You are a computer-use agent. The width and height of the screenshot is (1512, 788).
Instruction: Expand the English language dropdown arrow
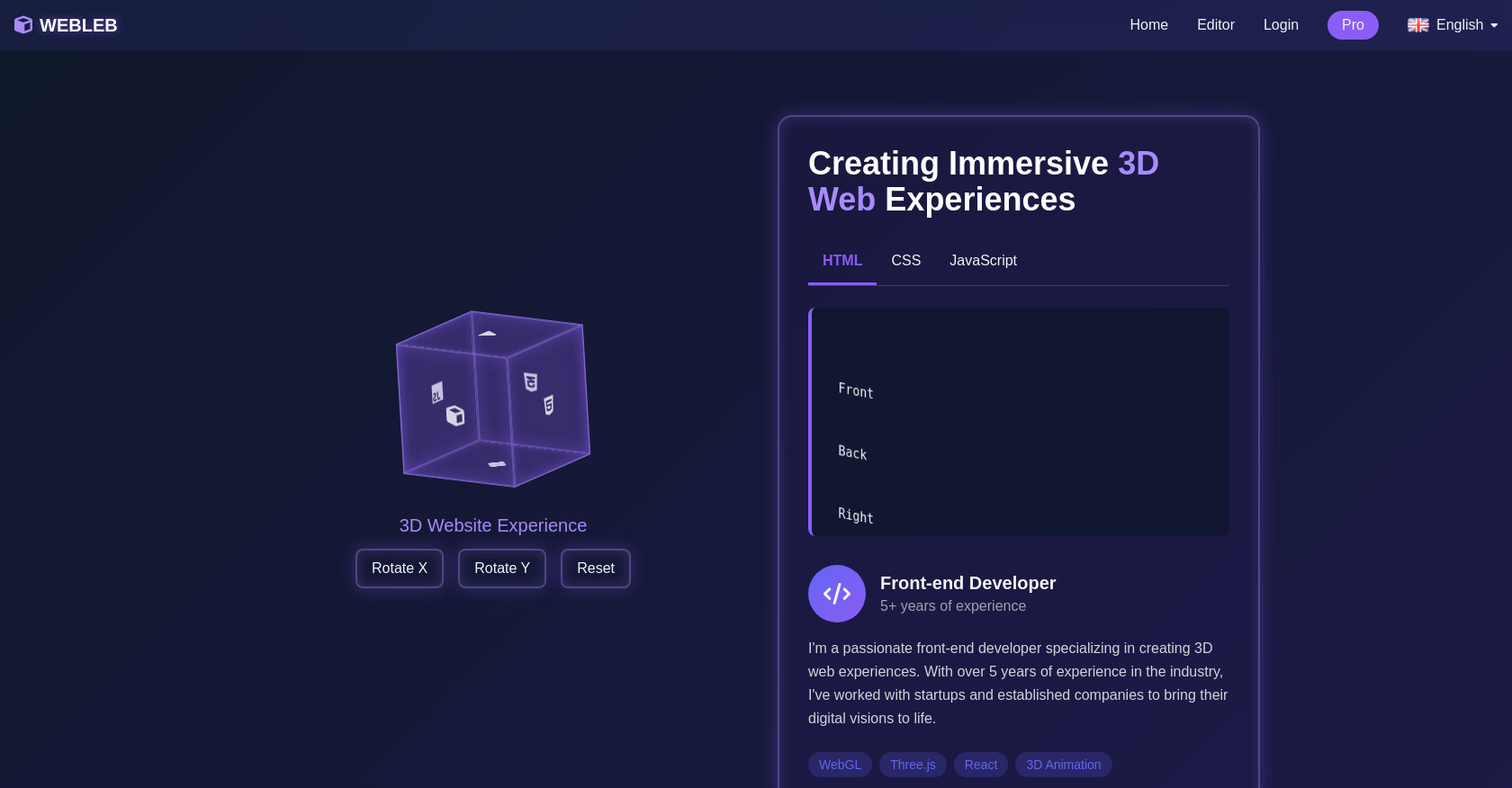point(1494,26)
